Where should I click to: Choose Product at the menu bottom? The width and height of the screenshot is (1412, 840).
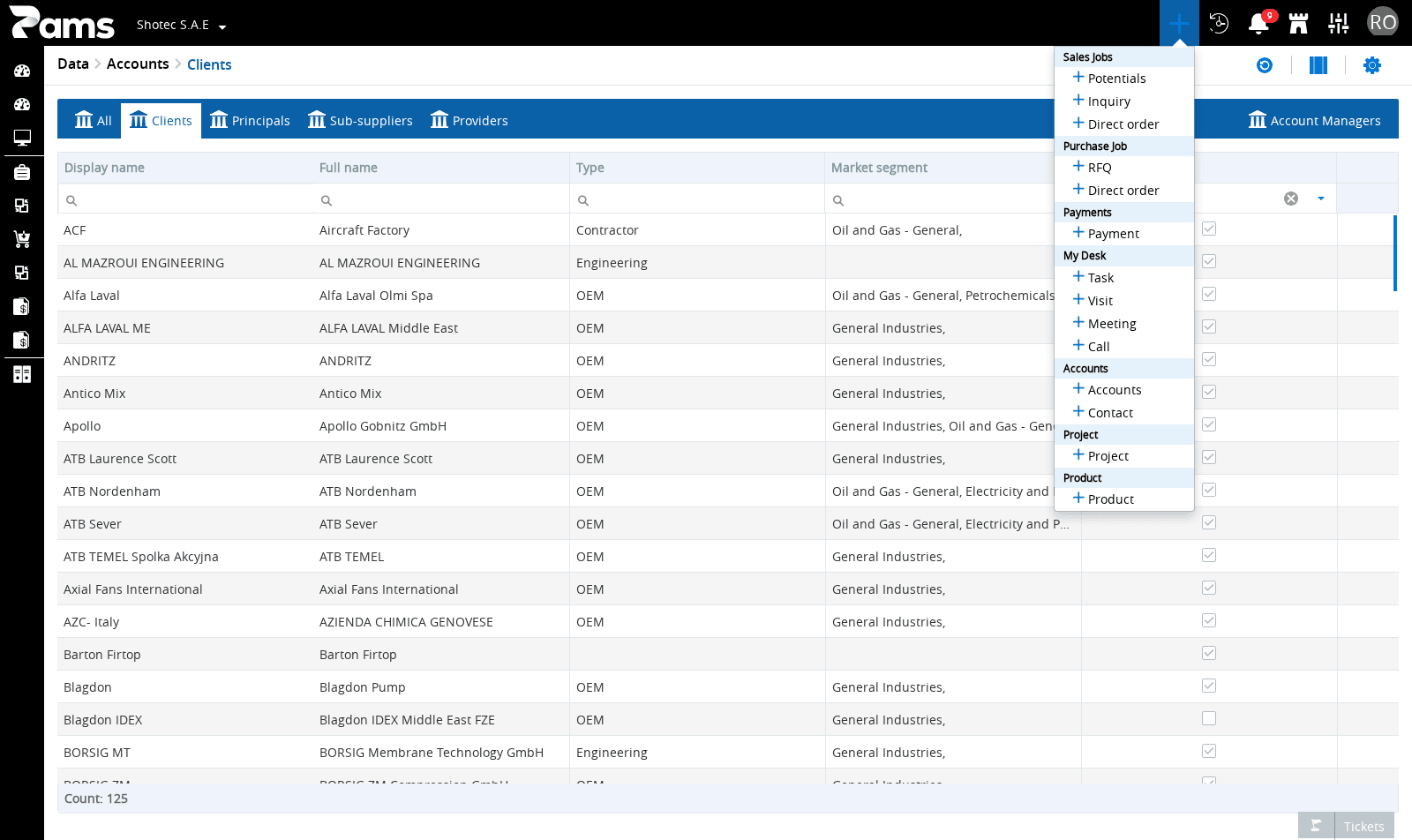pyautogui.click(x=1124, y=499)
